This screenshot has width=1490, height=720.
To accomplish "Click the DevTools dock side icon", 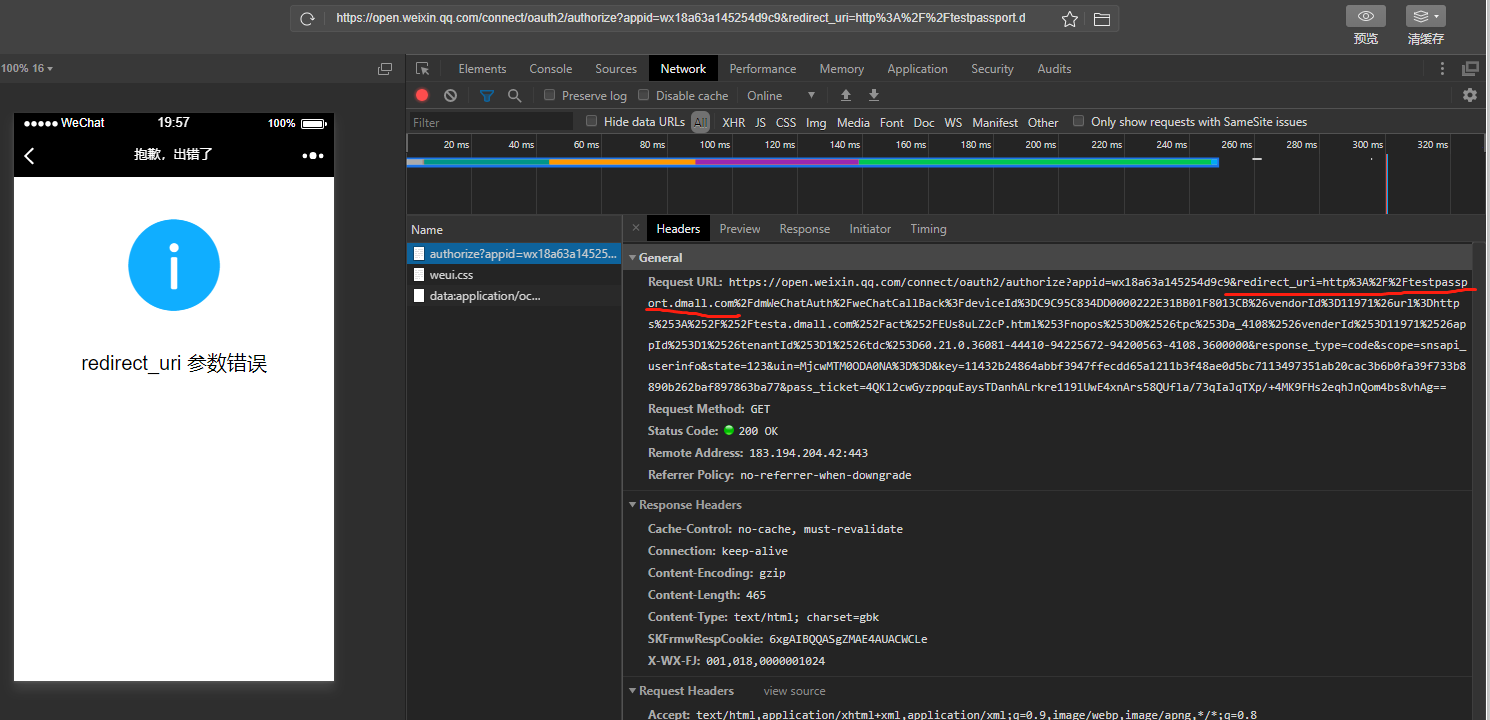I will [x=1470, y=69].
